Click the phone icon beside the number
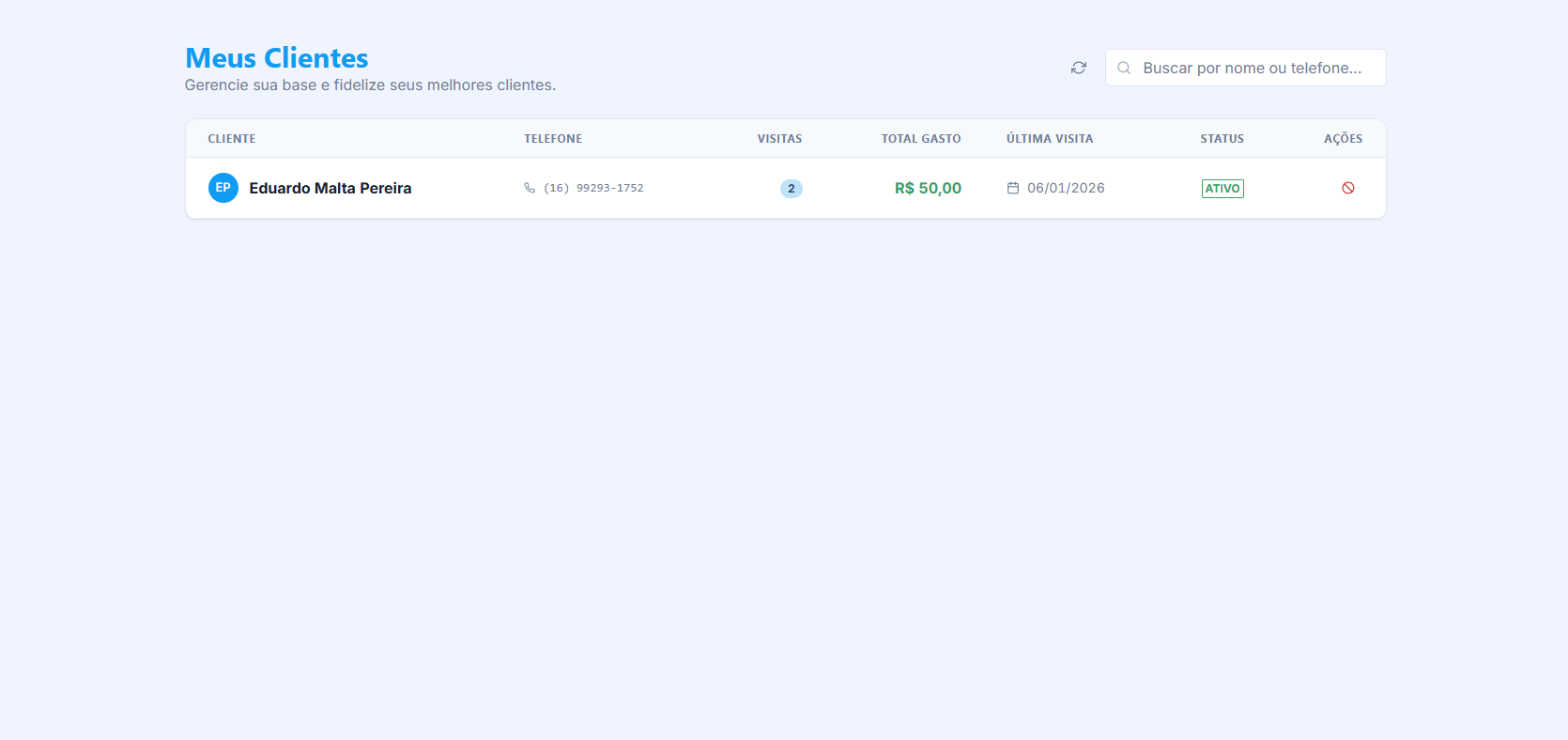Screen dimensions: 1568x740 coord(530,188)
